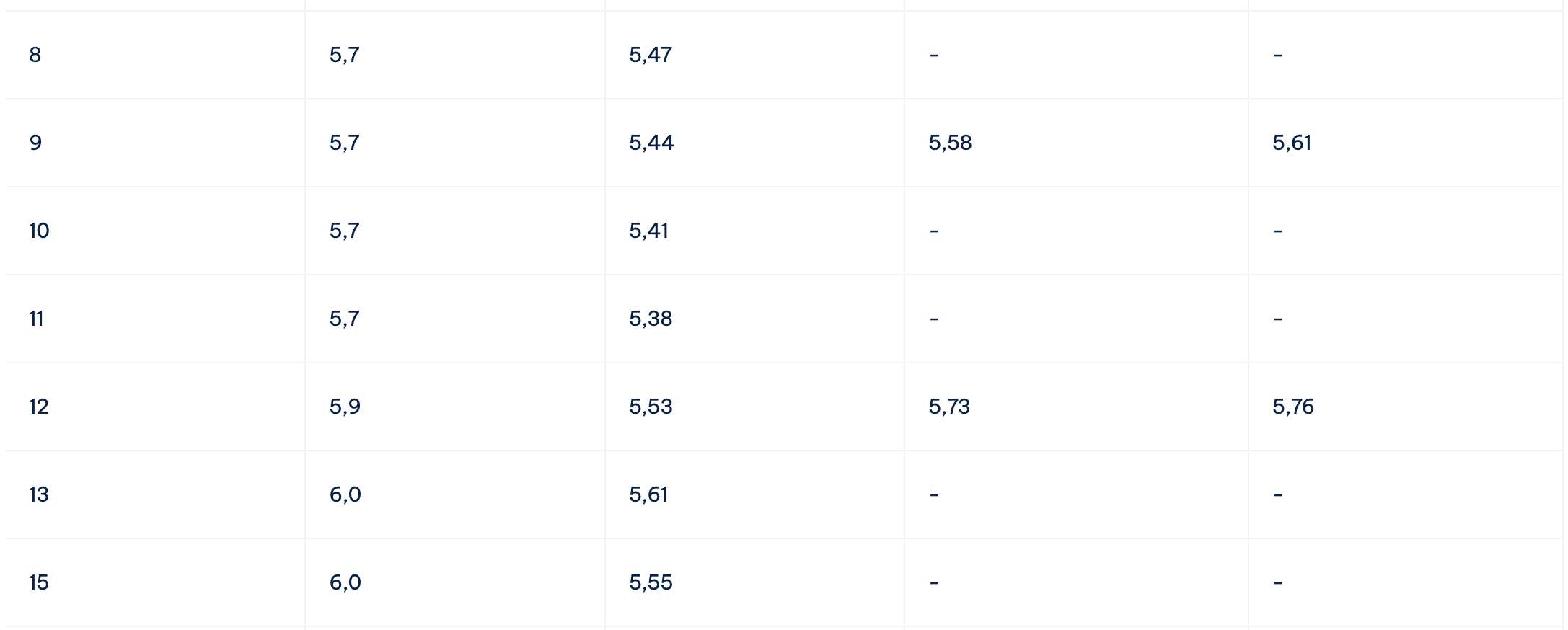Select the 5,44 cell in row 9
Image resolution: width=1568 pixels, height=630 pixels.
(754, 143)
